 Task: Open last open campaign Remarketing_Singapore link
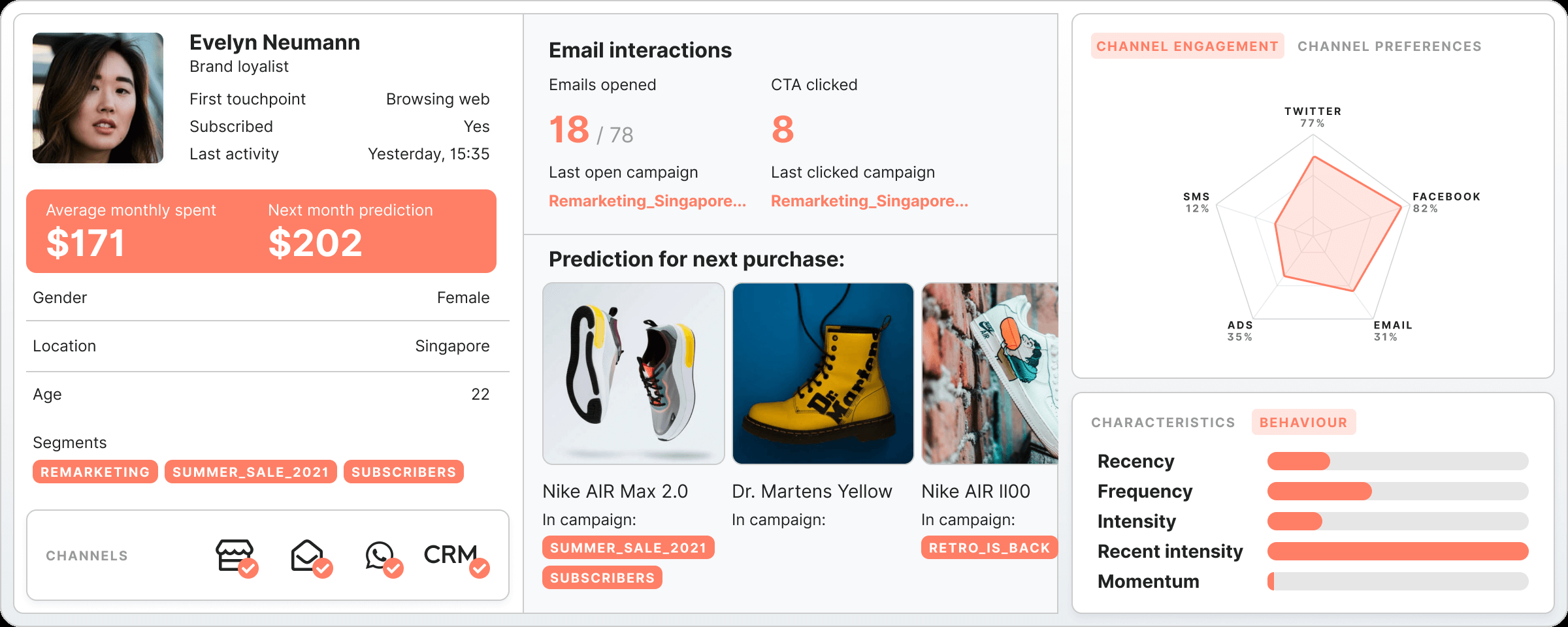(647, 201)
